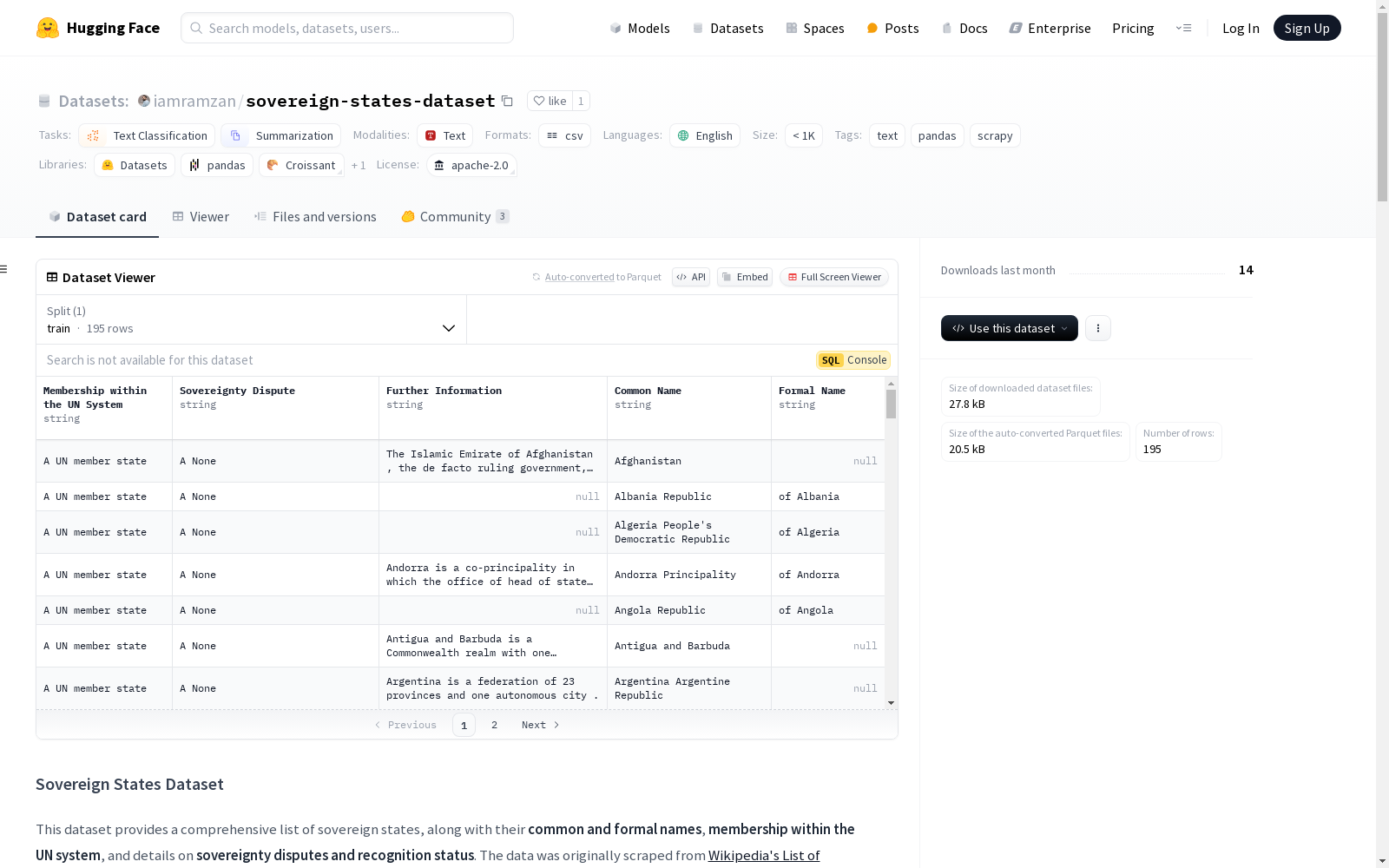Click the Sovereignty Dispute column header
Image resolution: width=1389 pixels, height=868 pixels.
click(275, 408)
